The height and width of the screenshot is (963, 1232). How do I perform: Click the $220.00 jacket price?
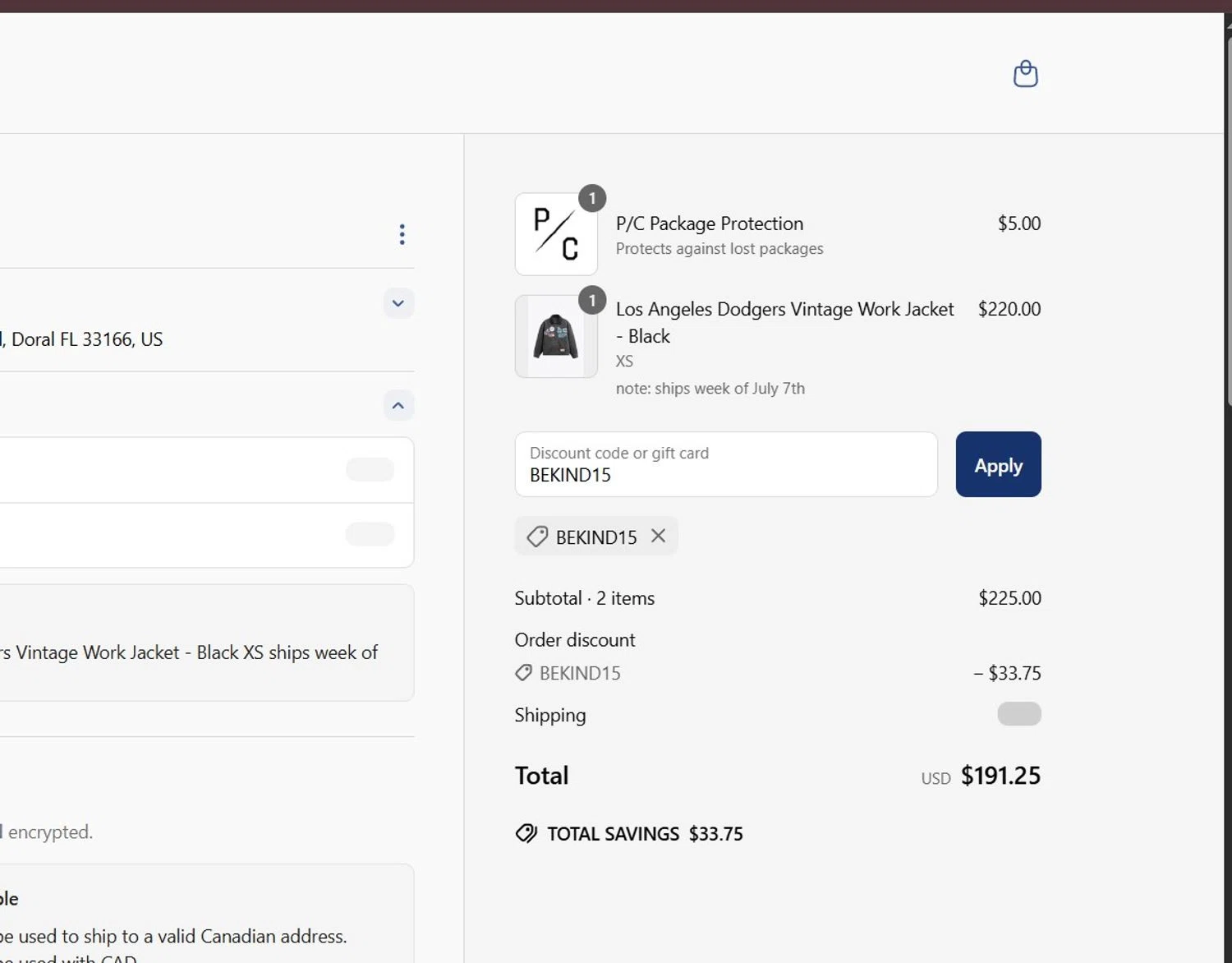[1009, 309]
